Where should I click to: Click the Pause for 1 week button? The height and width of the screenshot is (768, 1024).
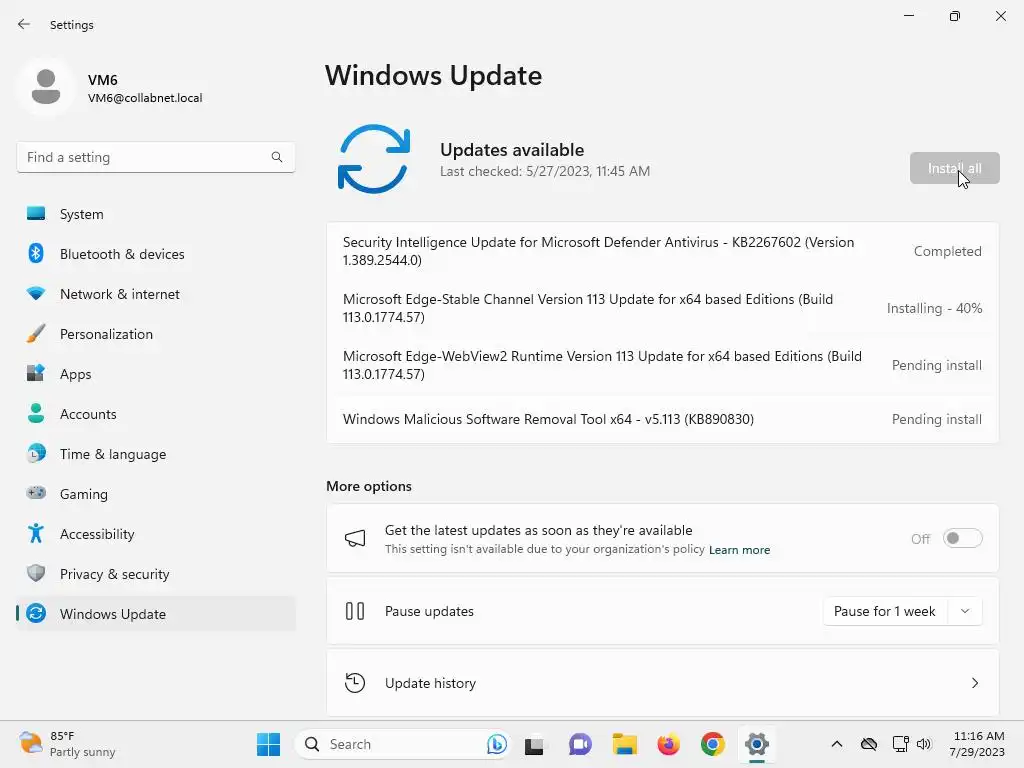885,611
